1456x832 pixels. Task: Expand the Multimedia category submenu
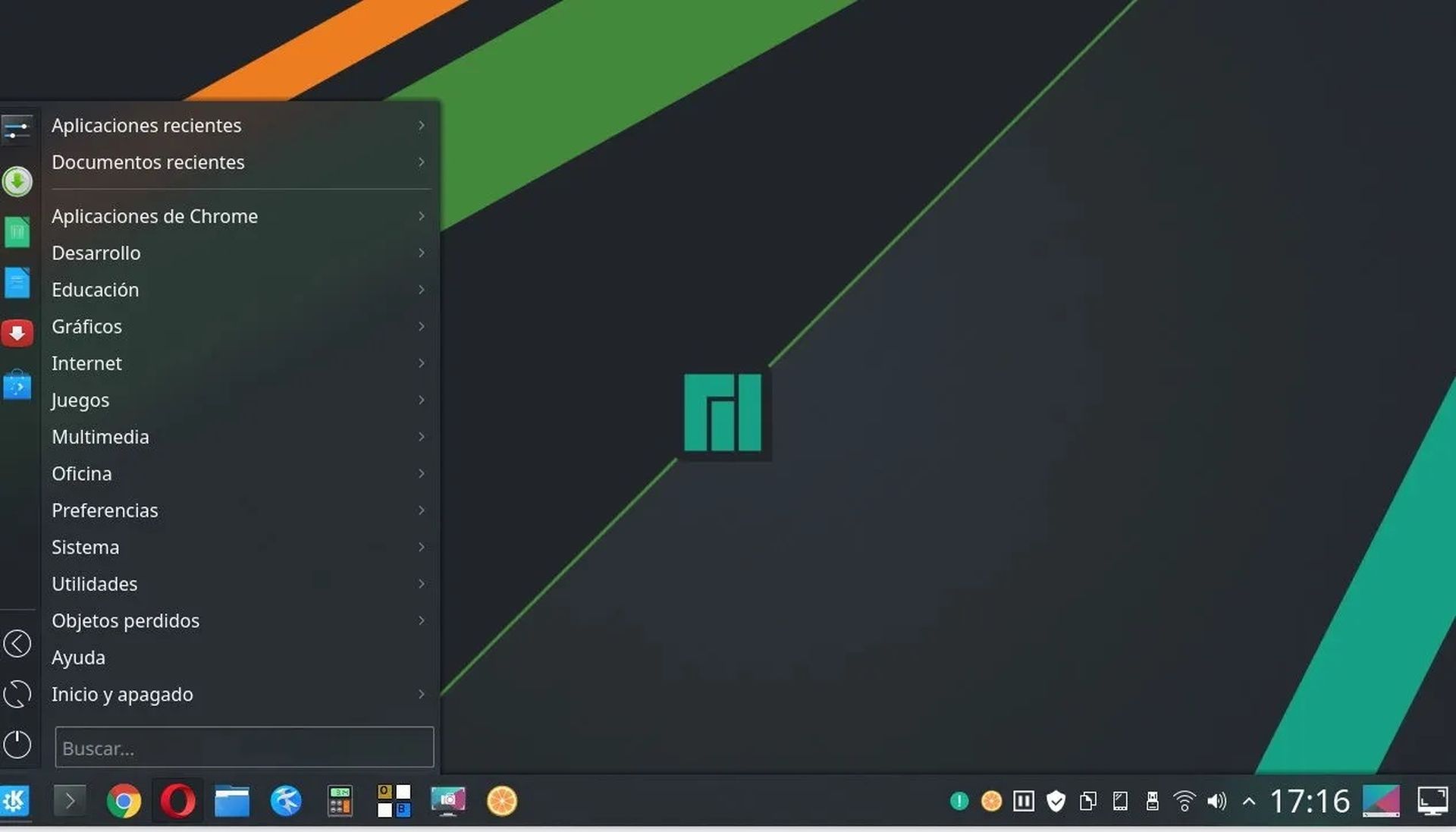[100, 437]
